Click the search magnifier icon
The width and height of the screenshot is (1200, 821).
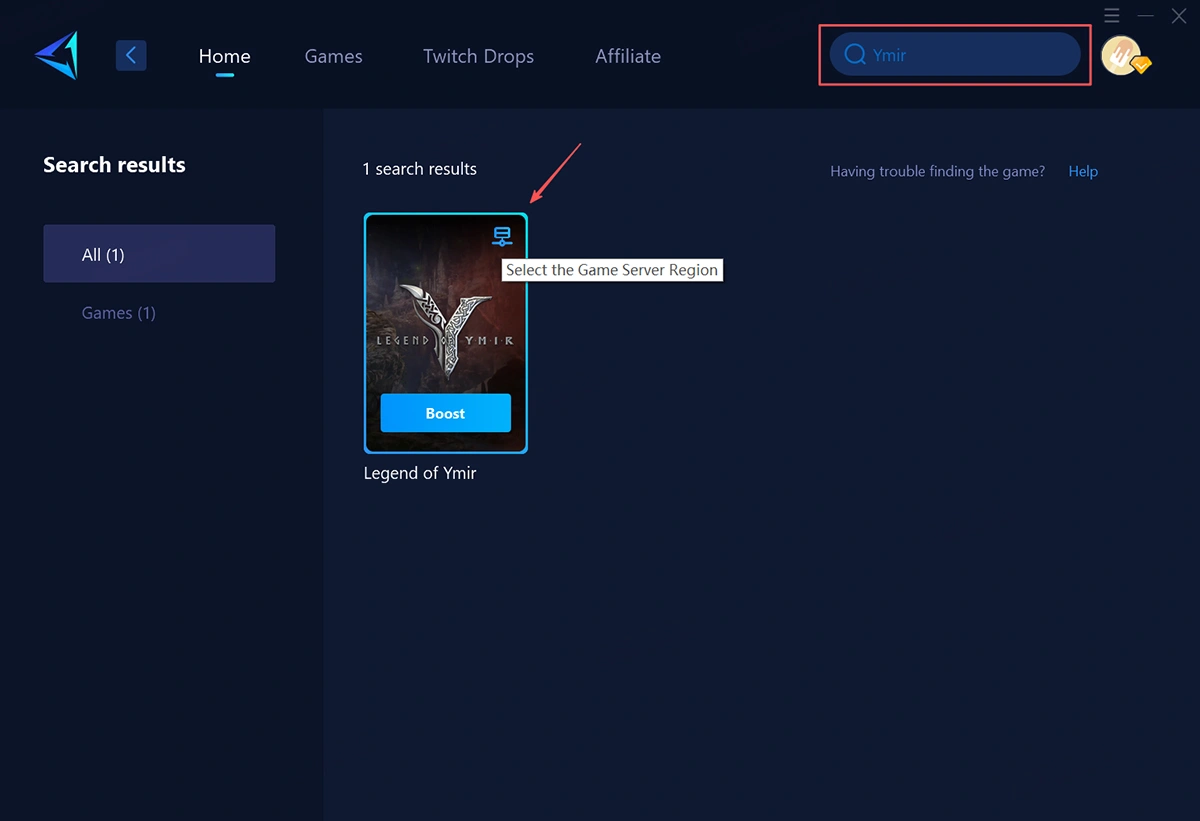click(856, 55)
